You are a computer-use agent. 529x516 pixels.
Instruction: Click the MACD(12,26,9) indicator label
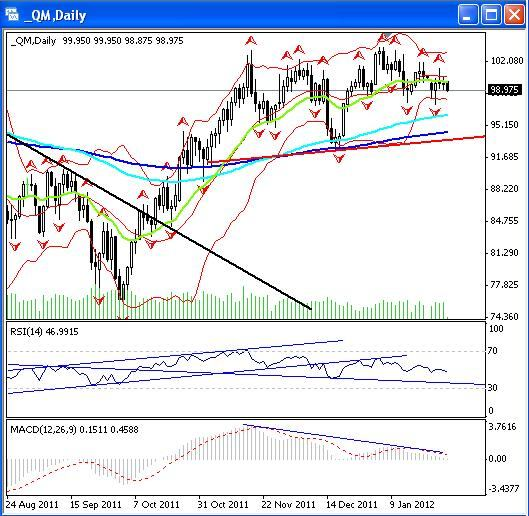click(x=74, y=430)
